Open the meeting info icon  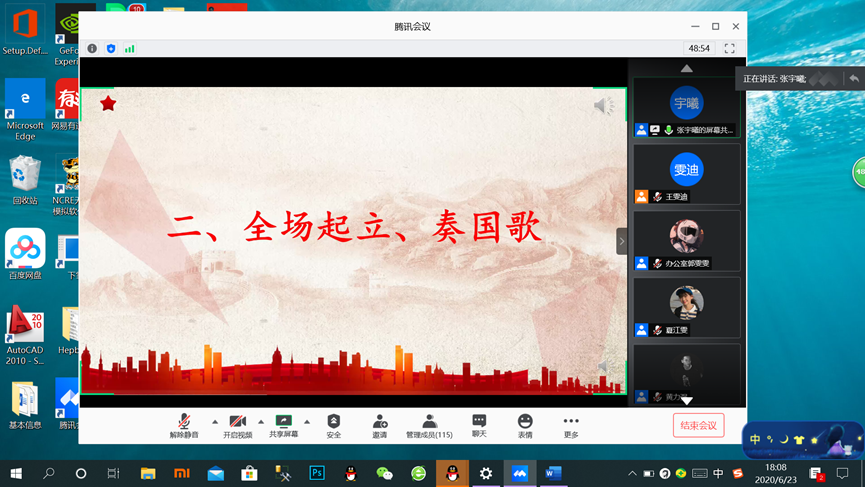pyautogui.click(x=92, y=48)
